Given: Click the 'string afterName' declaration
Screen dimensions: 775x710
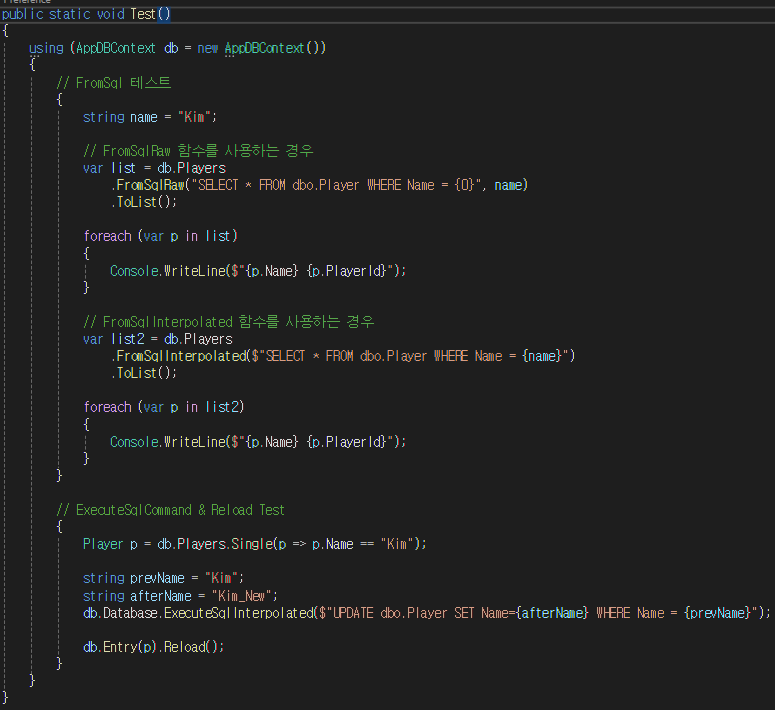Looking at the screenshot, I should point(180,596).
